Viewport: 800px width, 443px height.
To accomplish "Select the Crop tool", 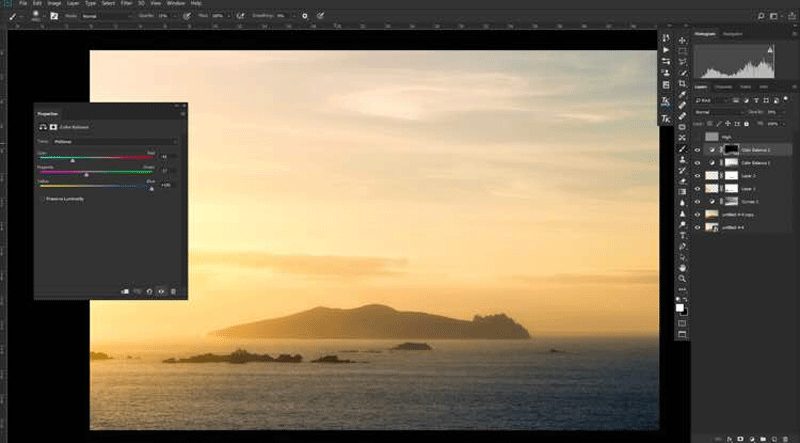I will pyautogui.click(x=682, y=83).
